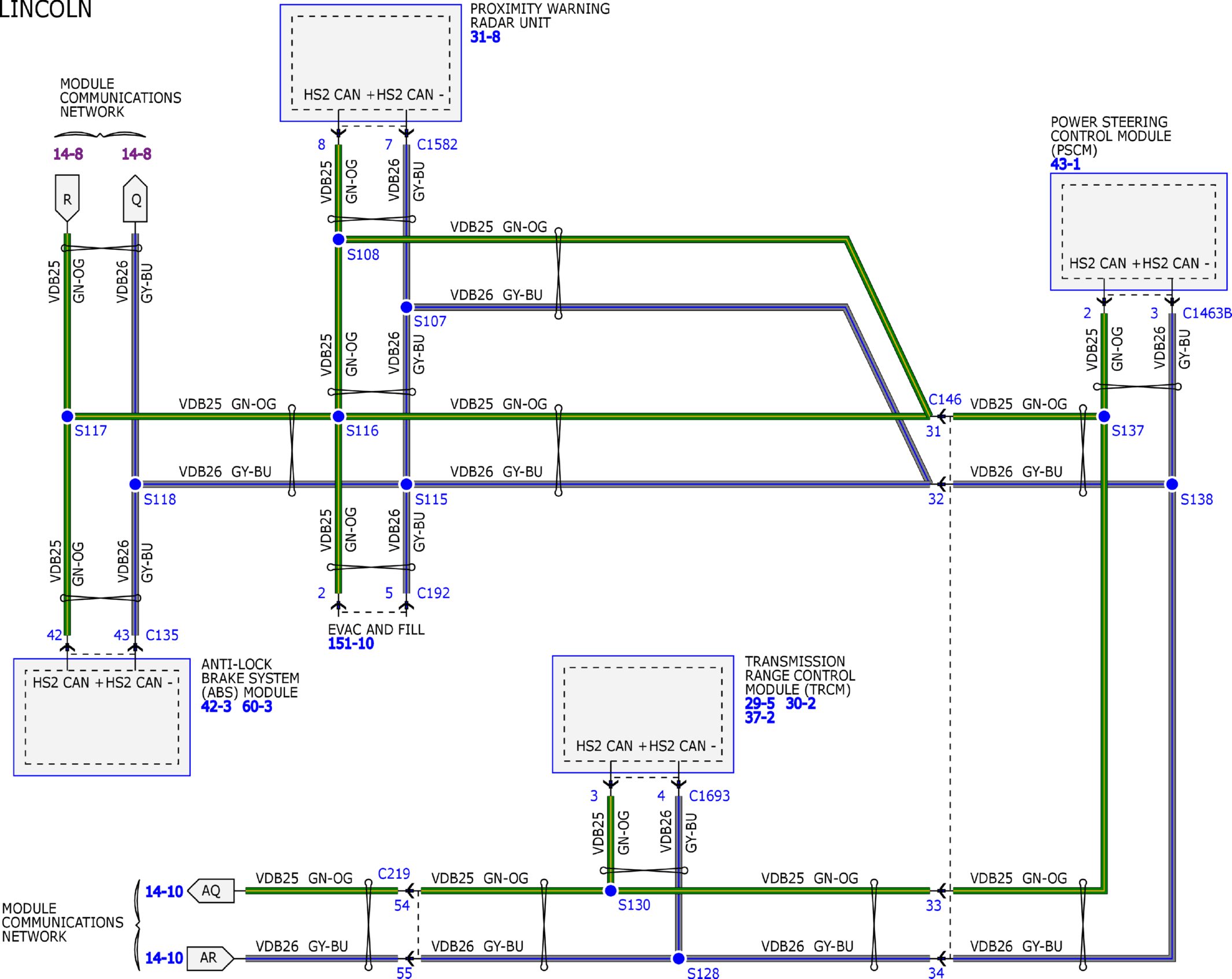Select connector label C146
Image resolution: width=1232 pixels, height=979 pixels.
click(x=945, y=399)
